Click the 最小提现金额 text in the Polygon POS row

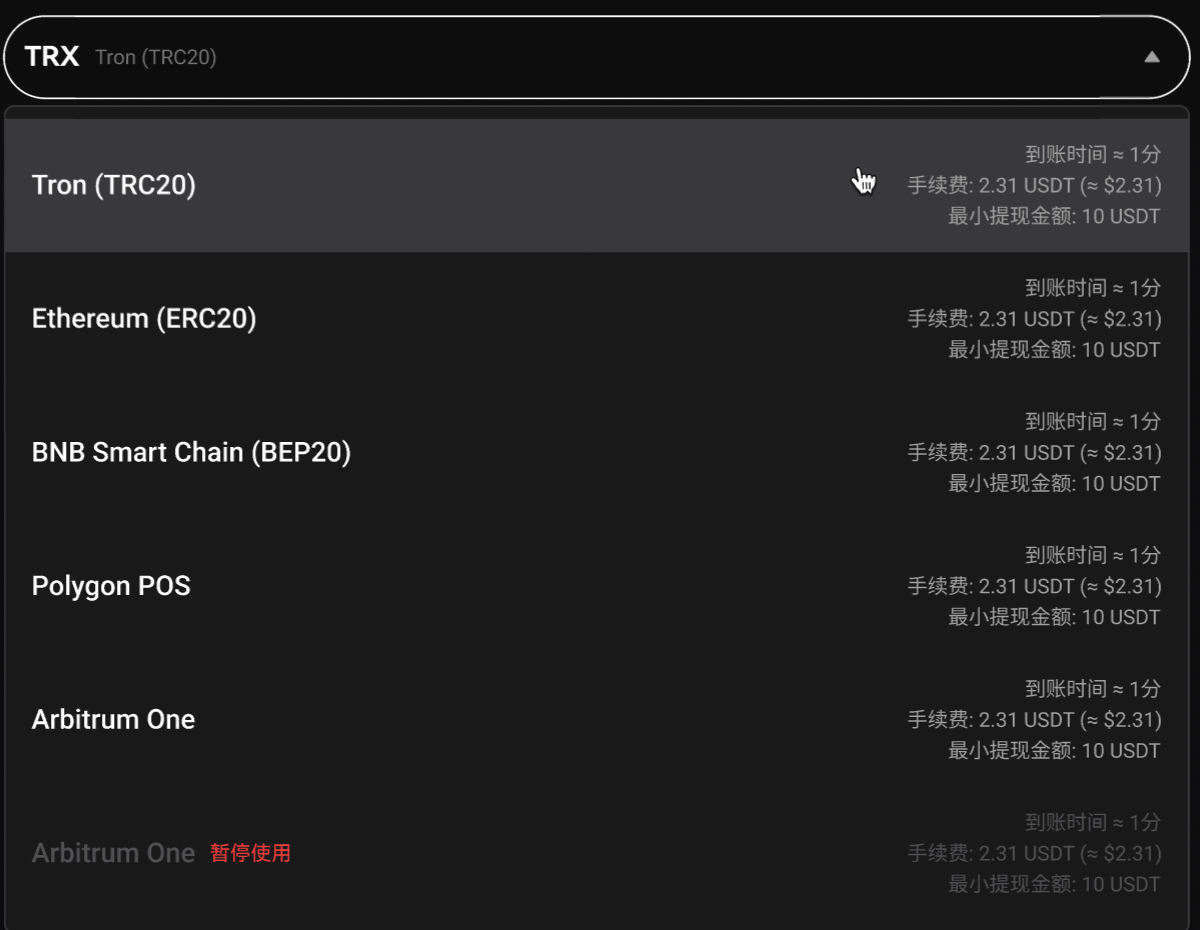(x=1054, y=617)
